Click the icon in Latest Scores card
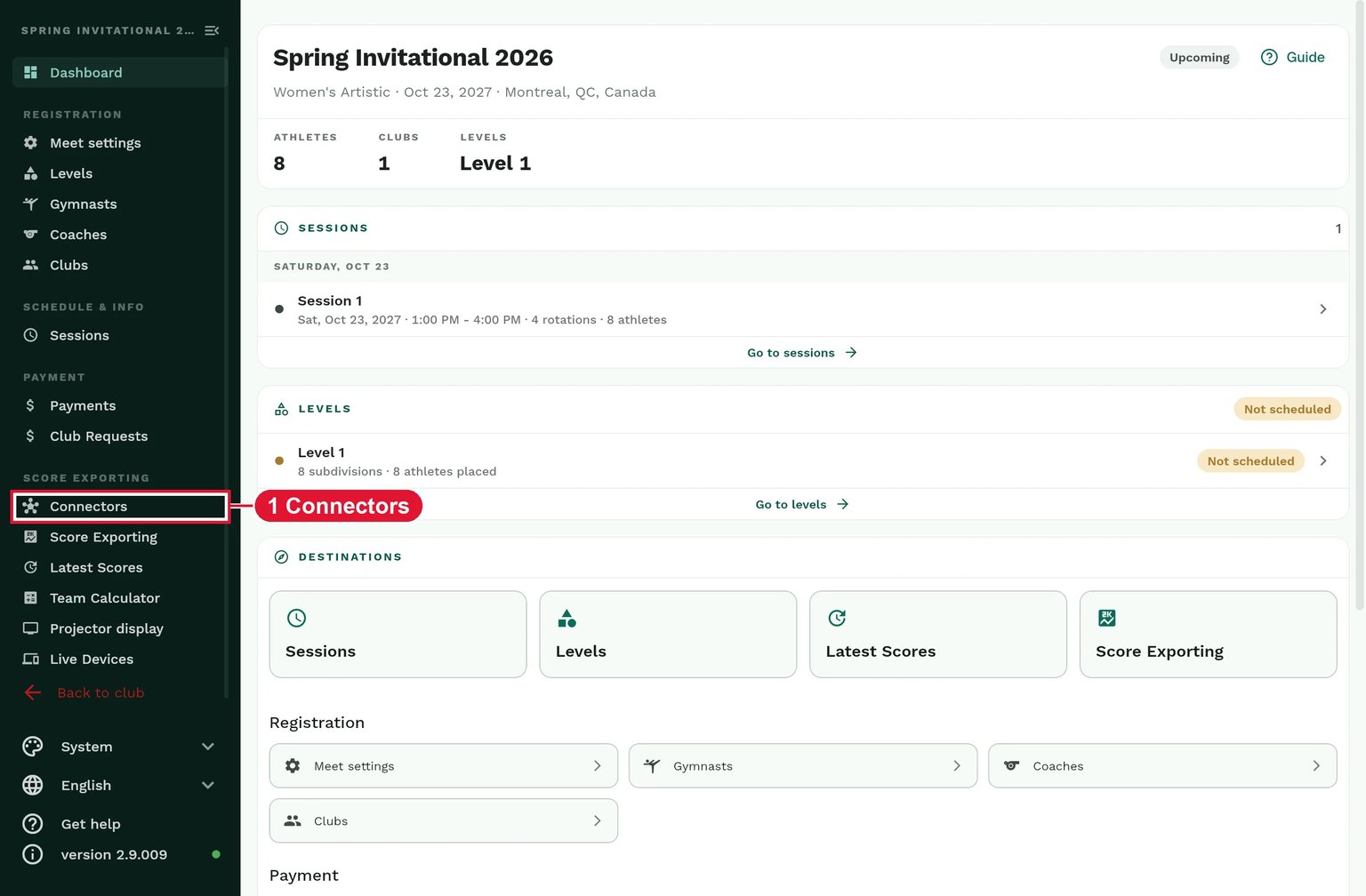The image size is (1366, 896). coord(837,618)
